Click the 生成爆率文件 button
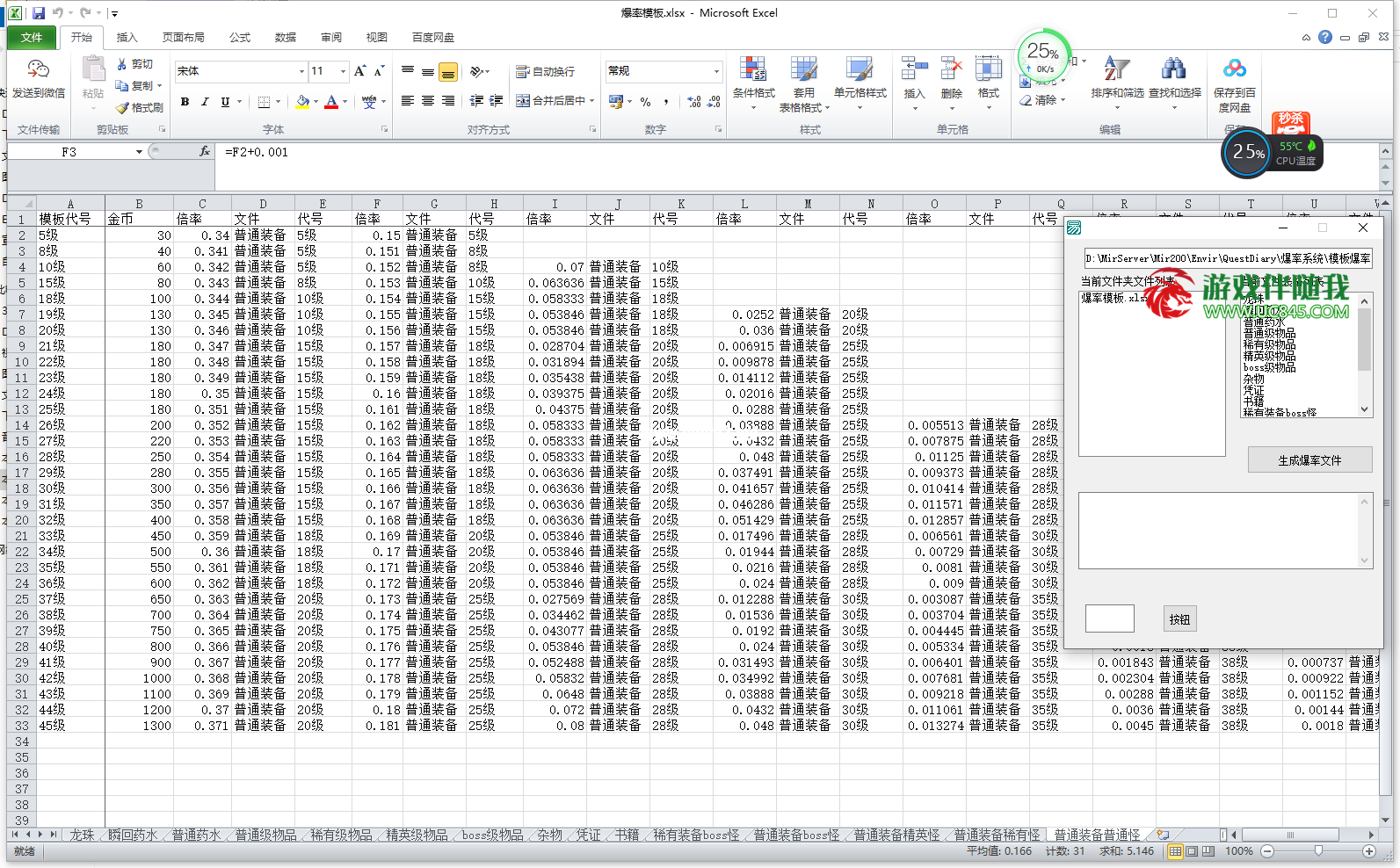This screenshot has height=868, width=1400. [x=1309, y=460]
